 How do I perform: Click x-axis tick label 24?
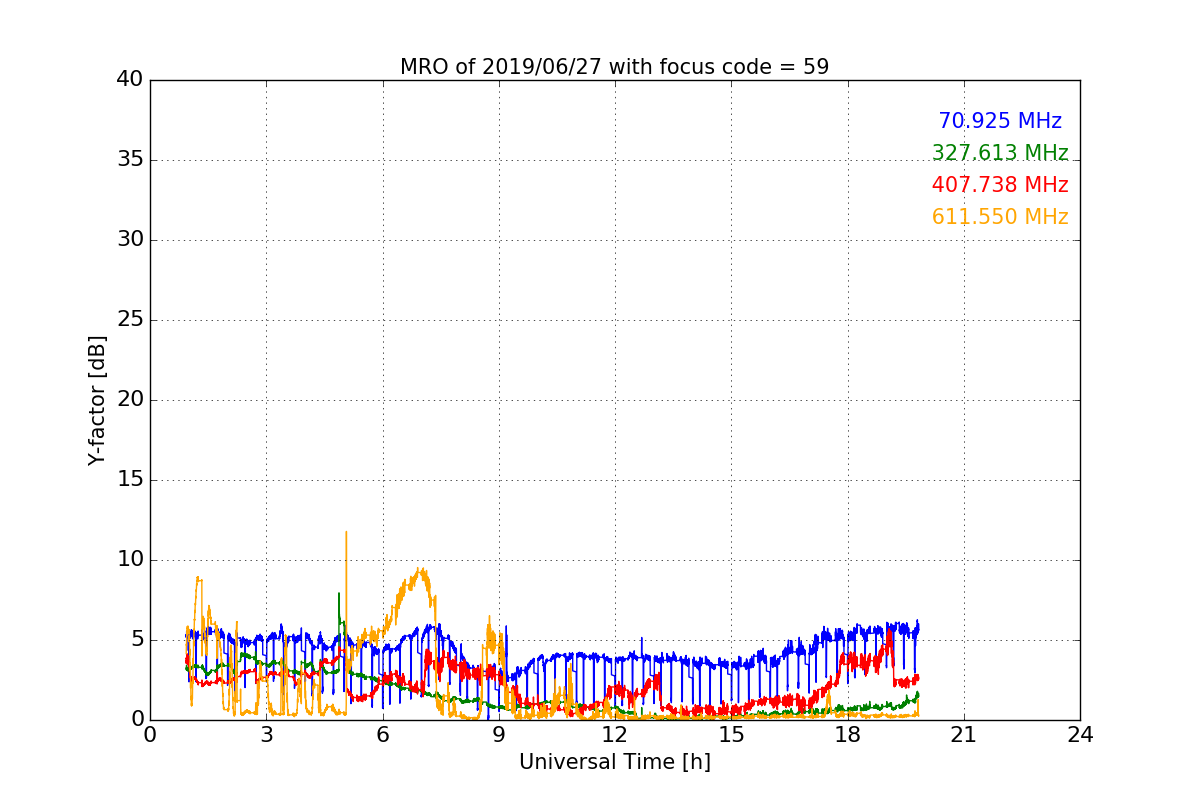click(1080, 735)
